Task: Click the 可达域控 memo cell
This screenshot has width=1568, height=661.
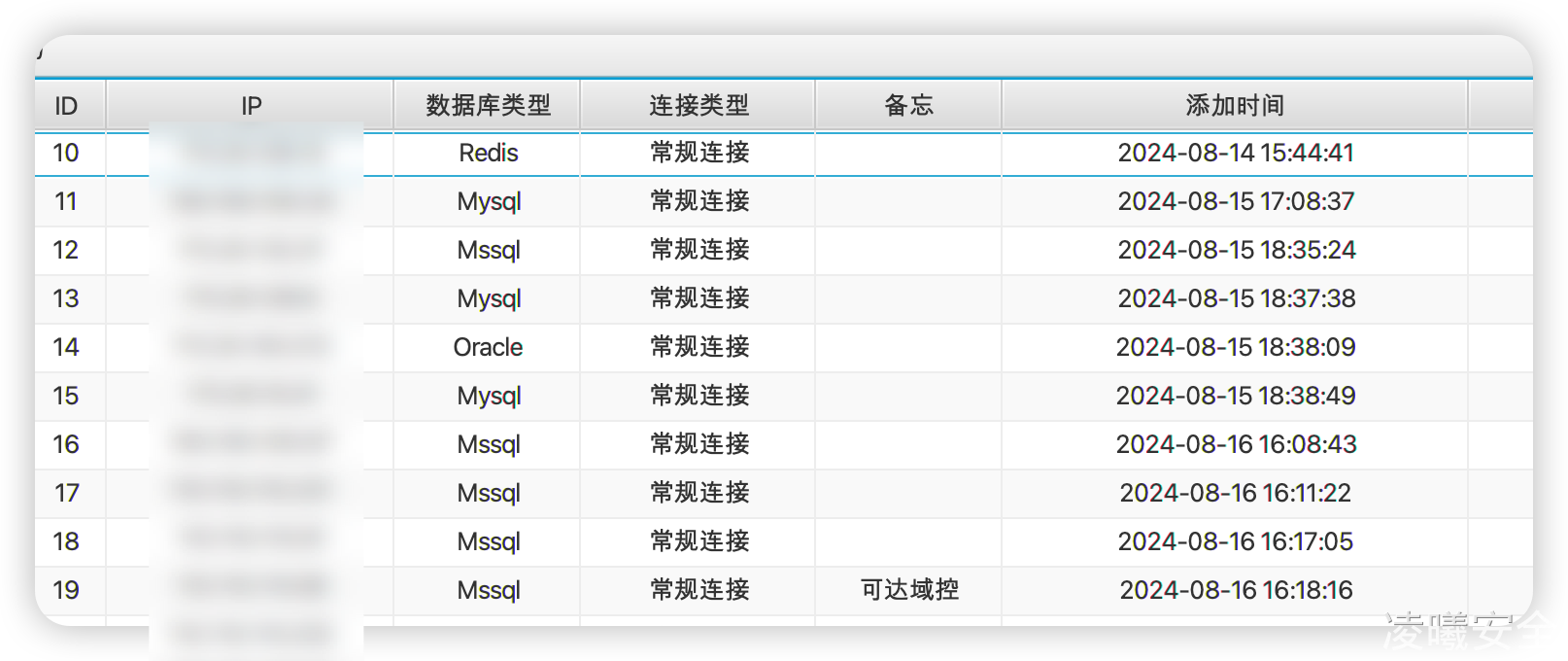Action: click(909, 590)
